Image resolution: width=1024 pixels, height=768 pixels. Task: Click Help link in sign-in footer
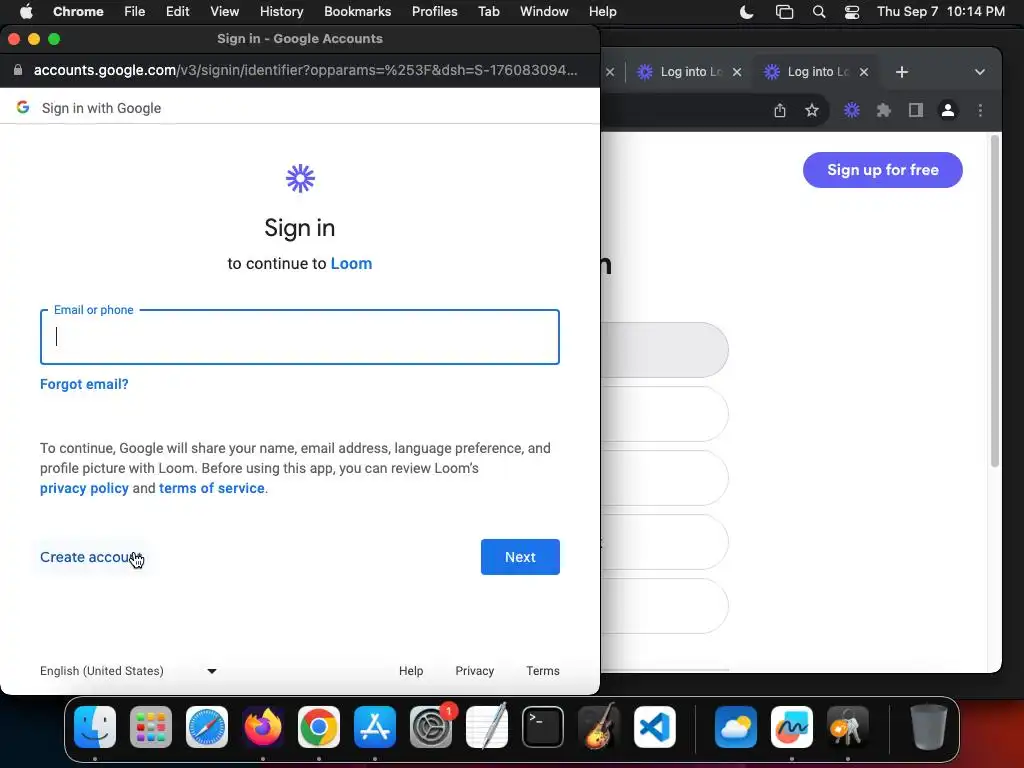pyautogui.click(x=411, y=671)
